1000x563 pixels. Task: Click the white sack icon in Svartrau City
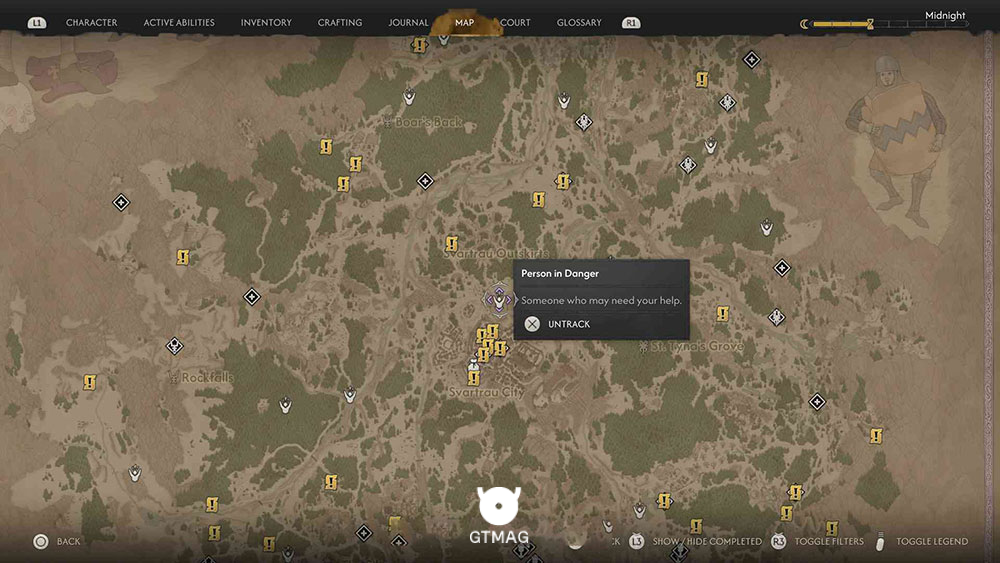tap(473, 365)
